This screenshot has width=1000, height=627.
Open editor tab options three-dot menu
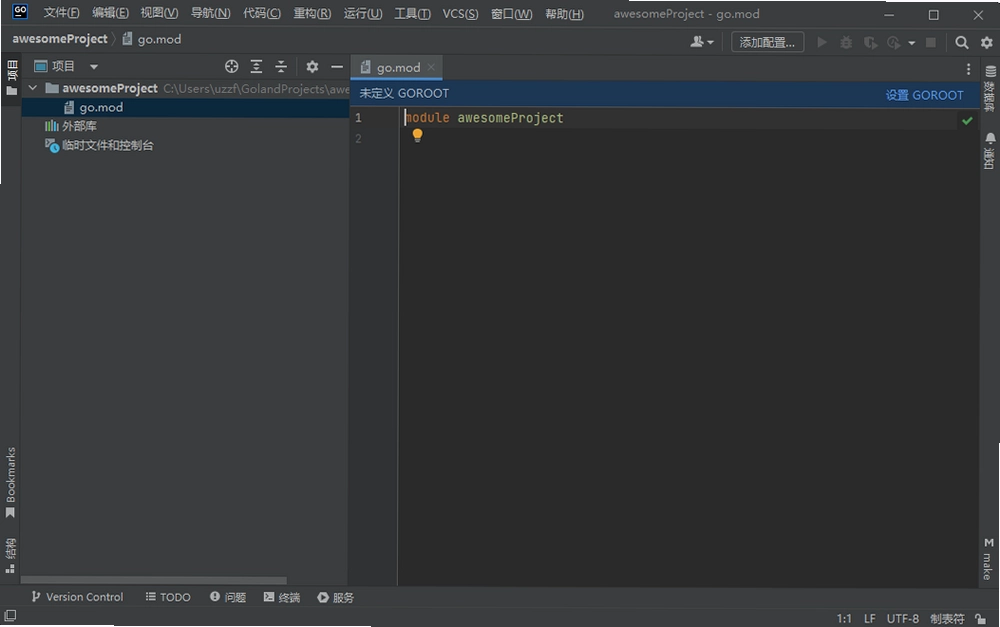968,68
